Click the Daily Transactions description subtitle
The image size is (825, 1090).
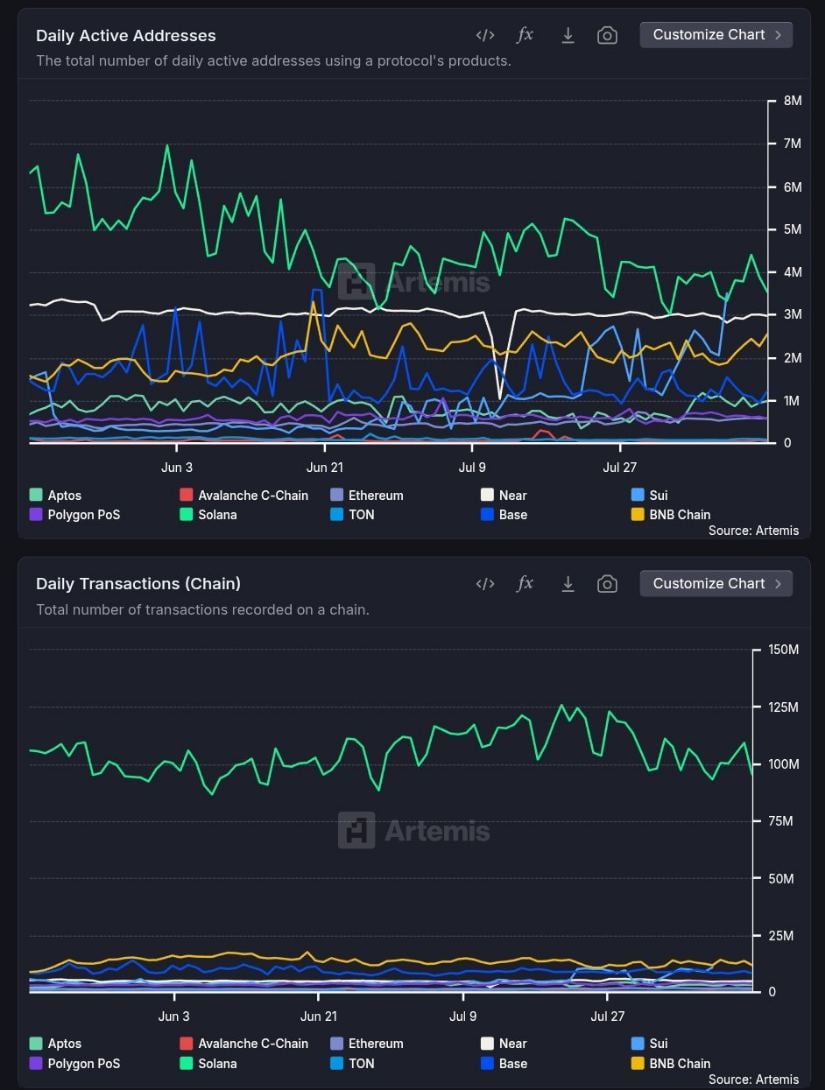coord(202,610)
